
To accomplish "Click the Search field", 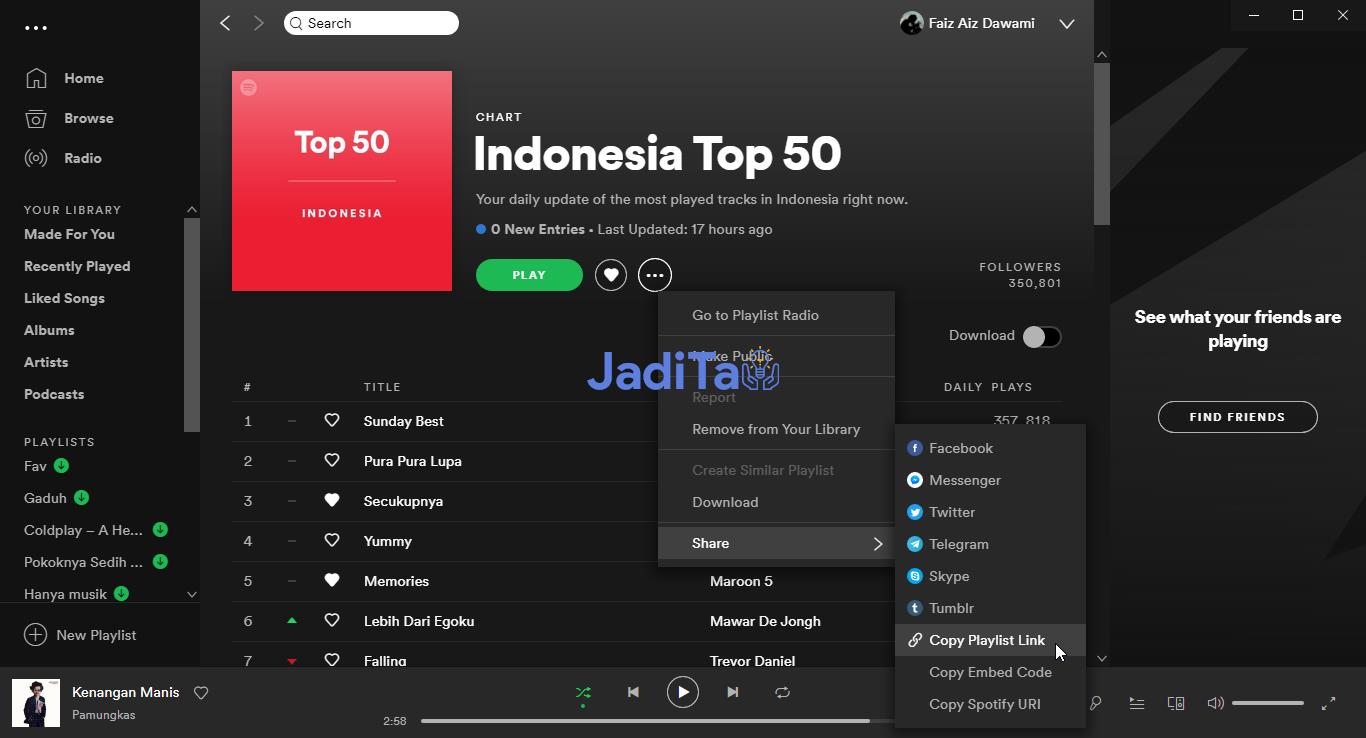I will coord(371,23).
